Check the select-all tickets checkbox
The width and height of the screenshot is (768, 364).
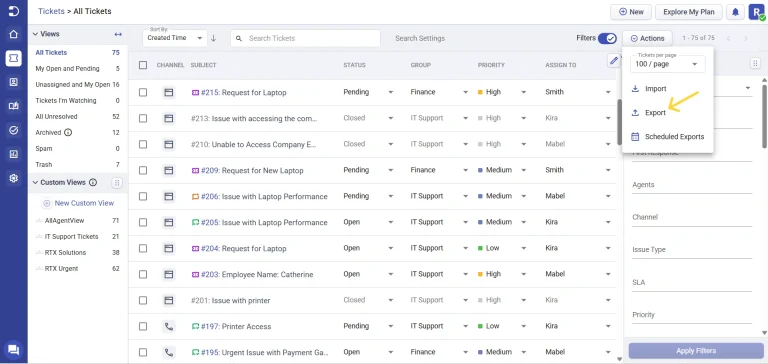pos(143,65)
